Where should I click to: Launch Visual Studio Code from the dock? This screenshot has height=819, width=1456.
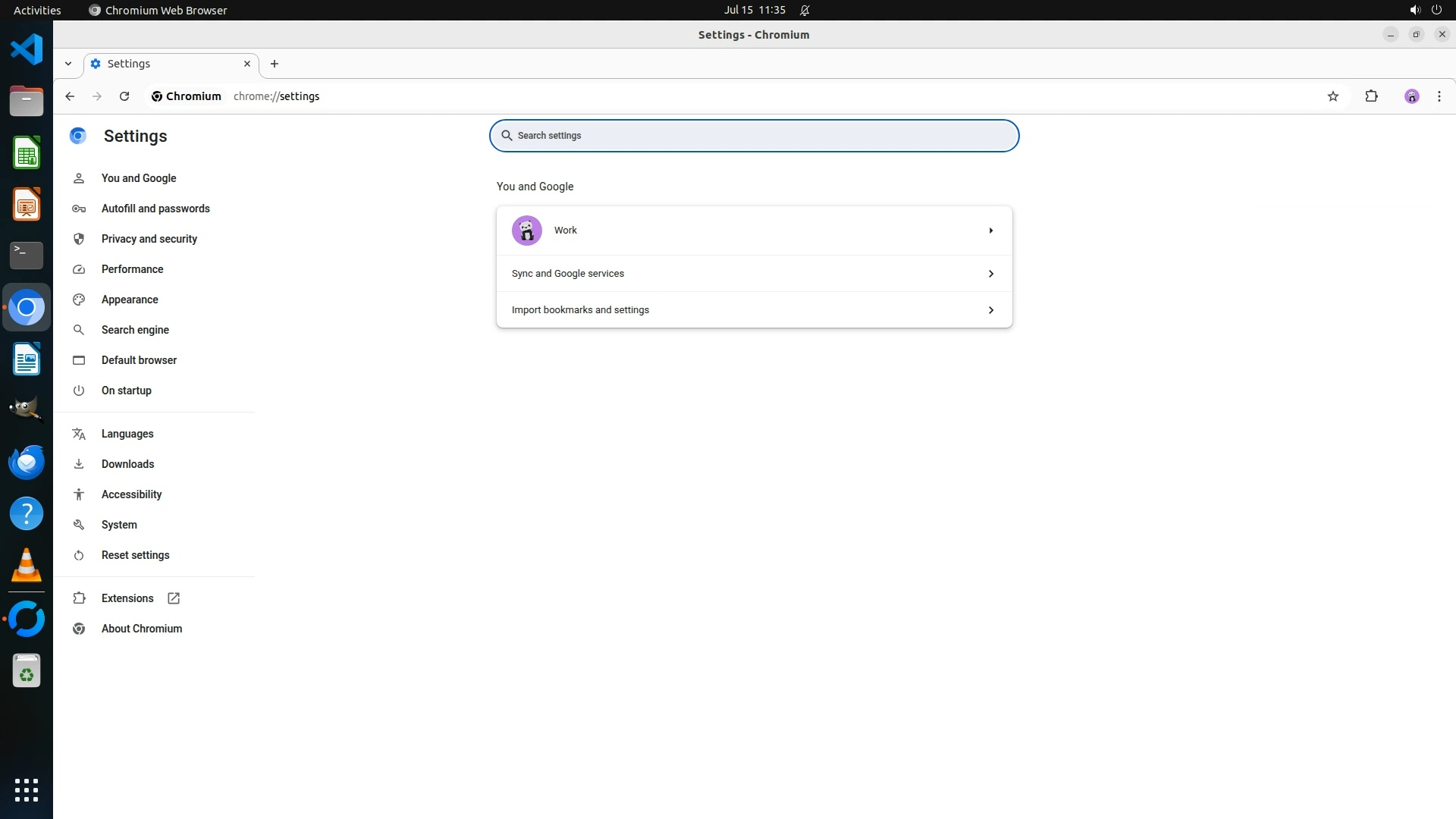(x=27, y=50)
